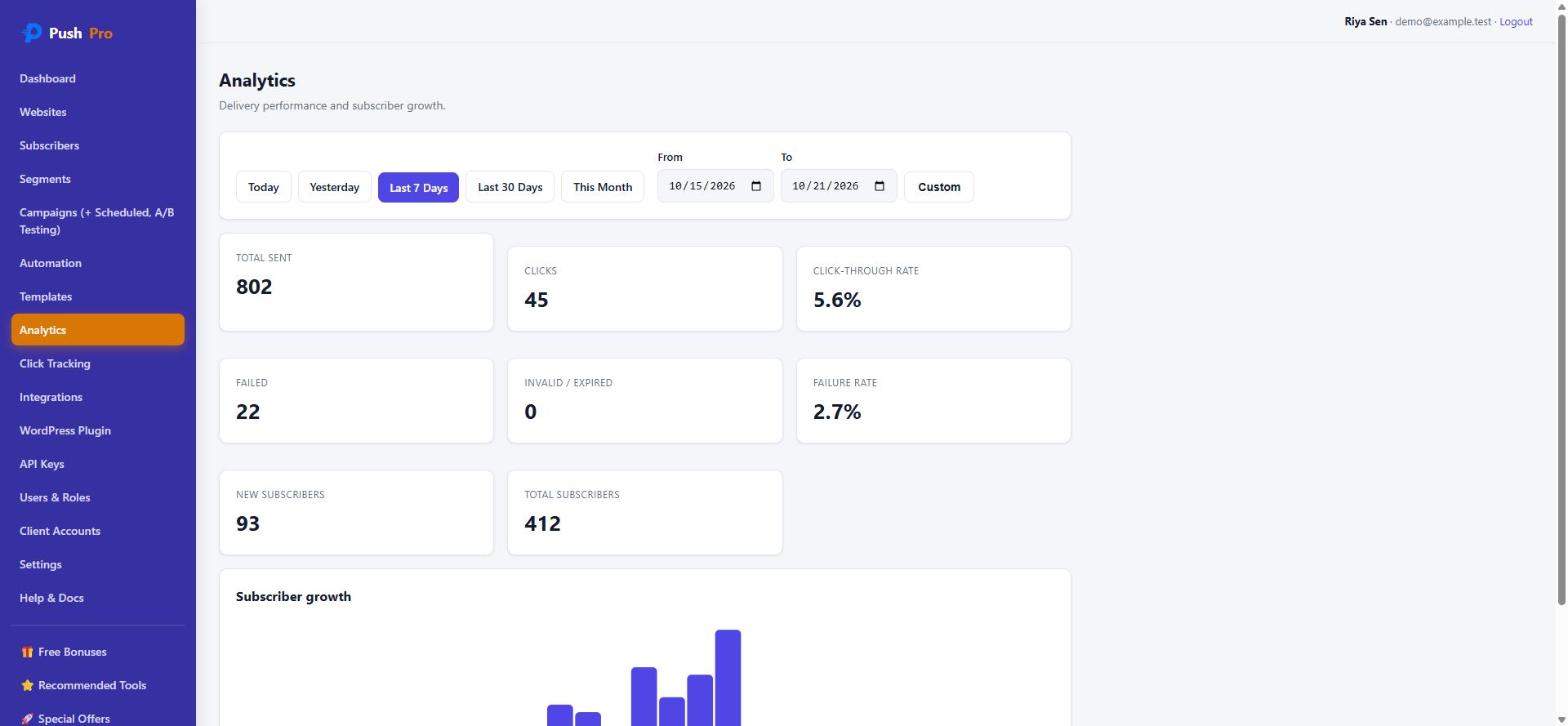Click the To date input

pos(839,186)
